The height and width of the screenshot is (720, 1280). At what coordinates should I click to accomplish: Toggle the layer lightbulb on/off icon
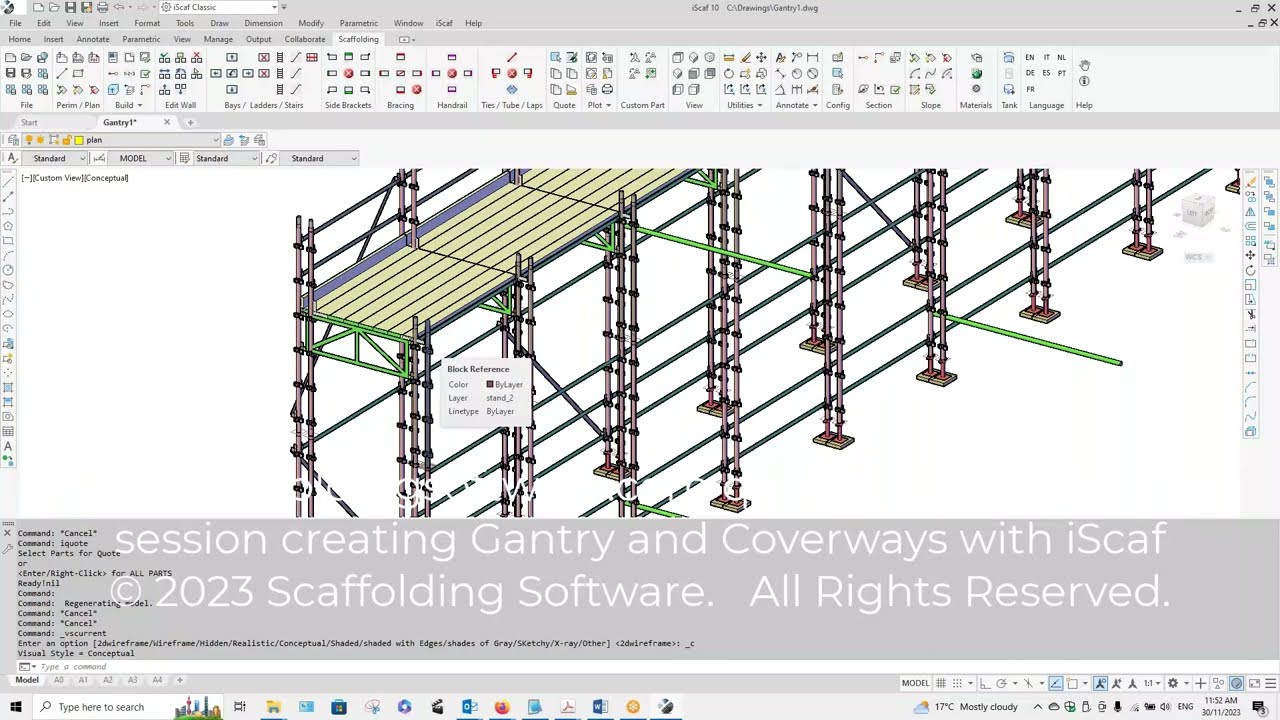(x=28, y=140)
